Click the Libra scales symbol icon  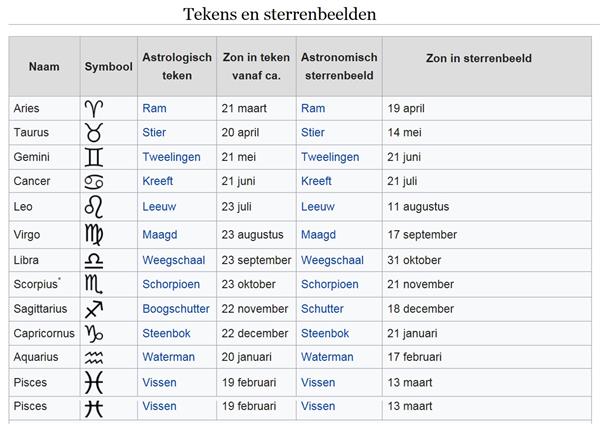point(93,260)
